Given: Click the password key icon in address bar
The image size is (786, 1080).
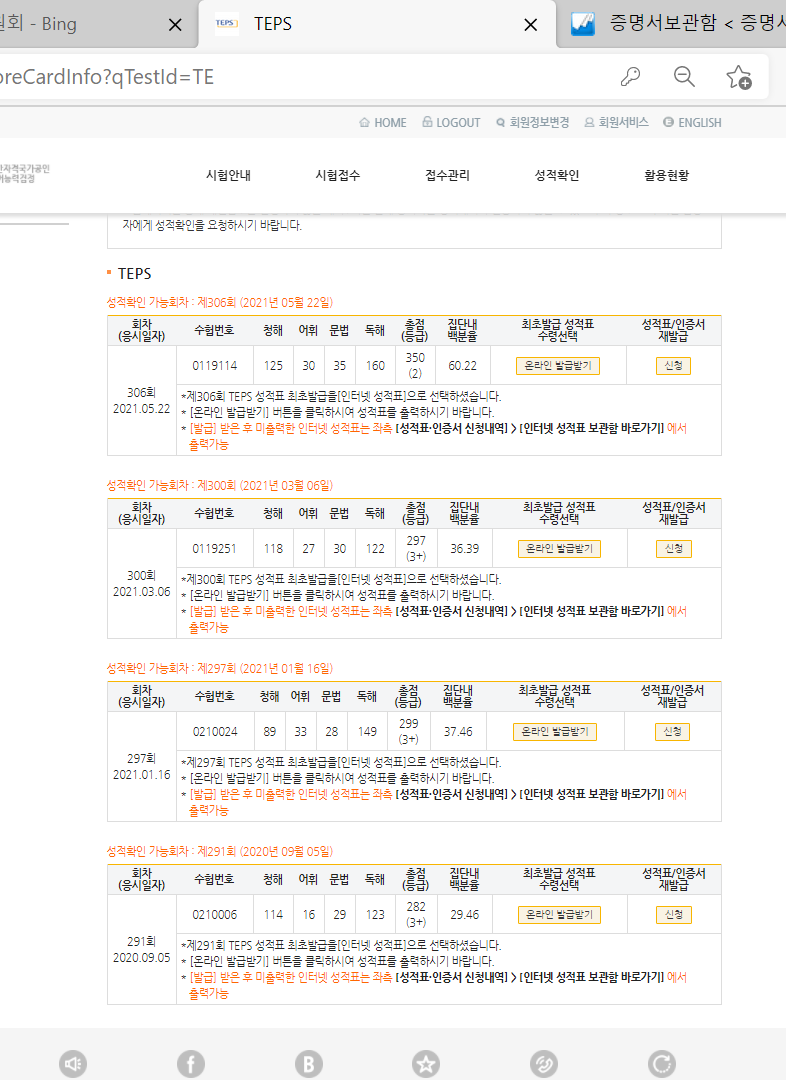Looking at the screenshot, I should 631,77.
